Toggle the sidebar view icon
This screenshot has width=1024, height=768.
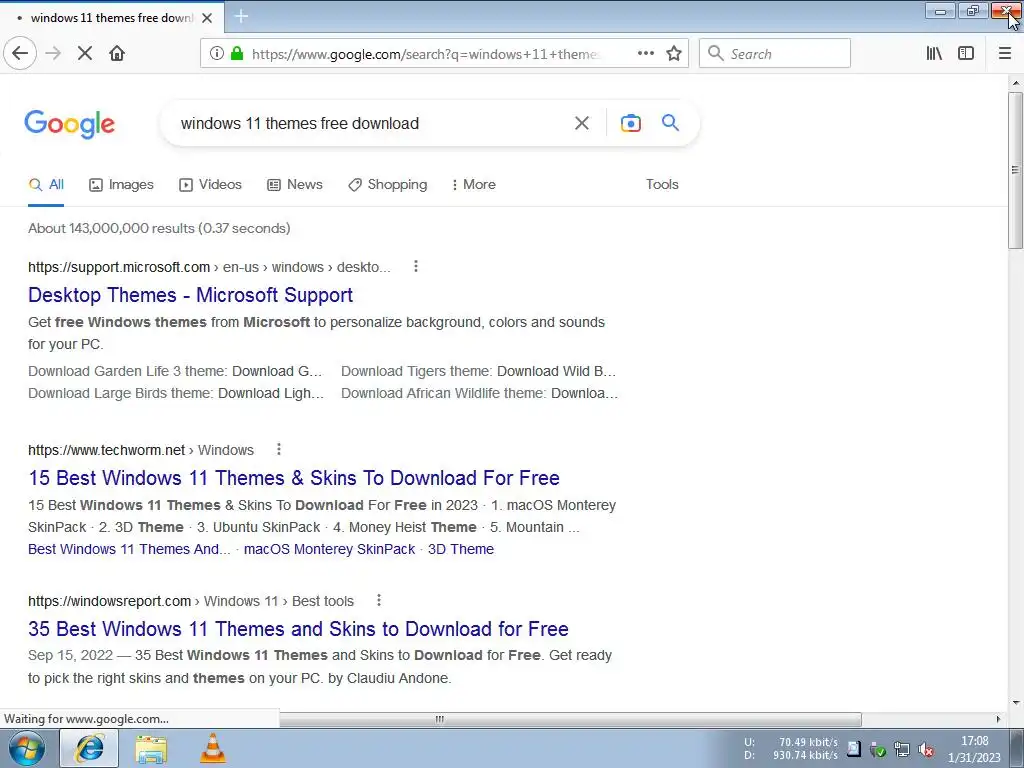click(966, 54)
